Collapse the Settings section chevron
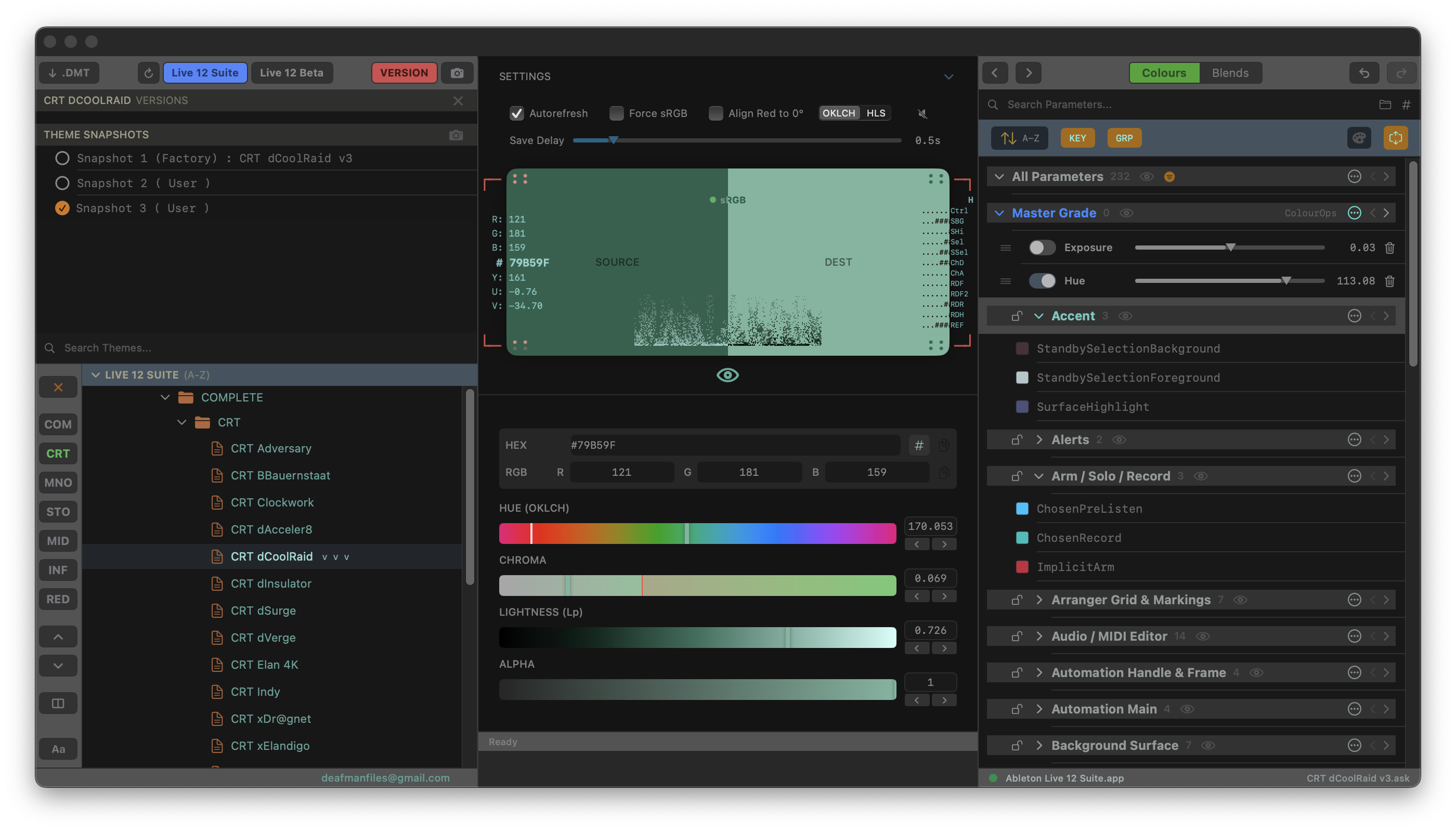The image size is (1456, 831). click(948, 76)
